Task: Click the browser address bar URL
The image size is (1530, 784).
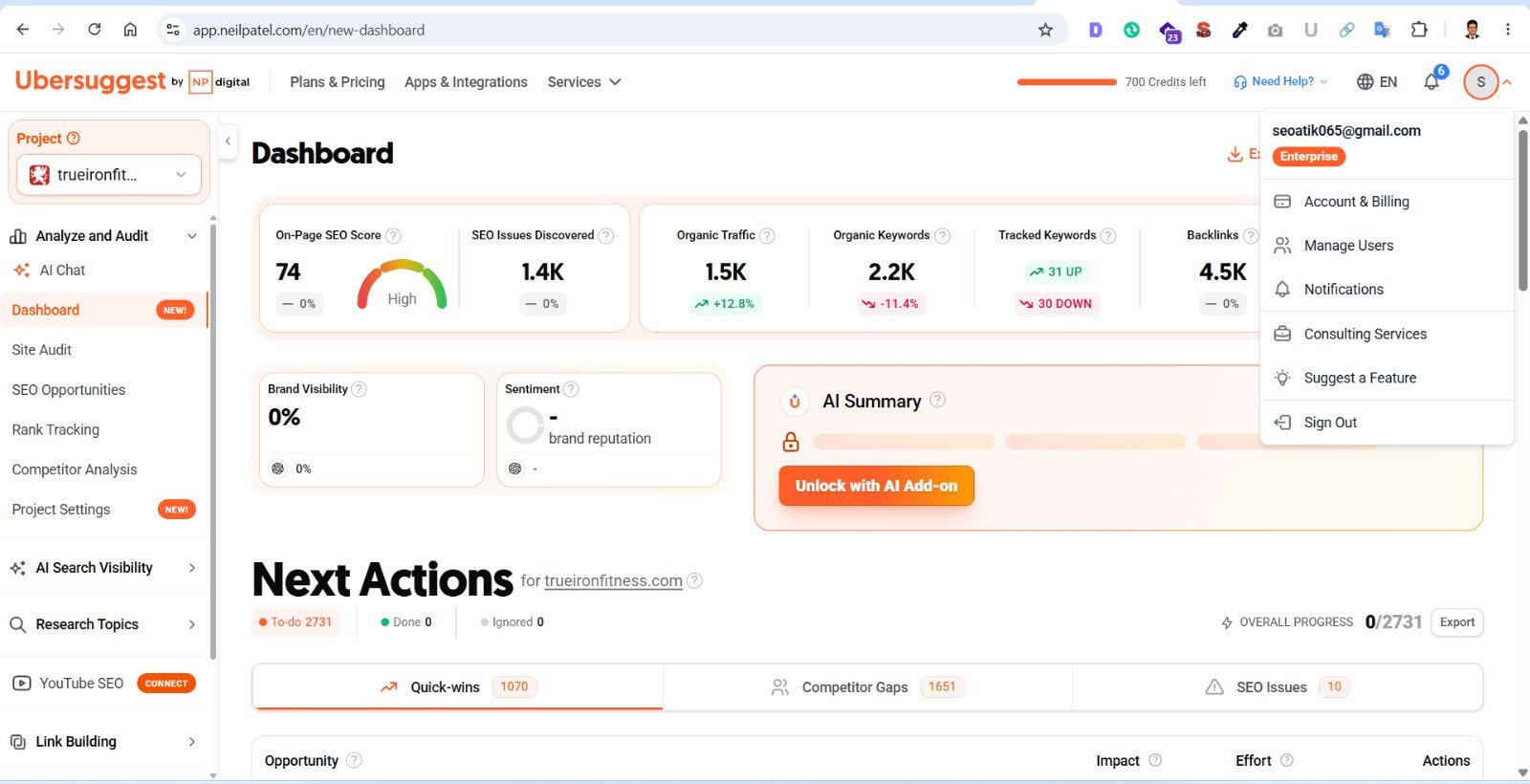Action: (x=309, y=30)
